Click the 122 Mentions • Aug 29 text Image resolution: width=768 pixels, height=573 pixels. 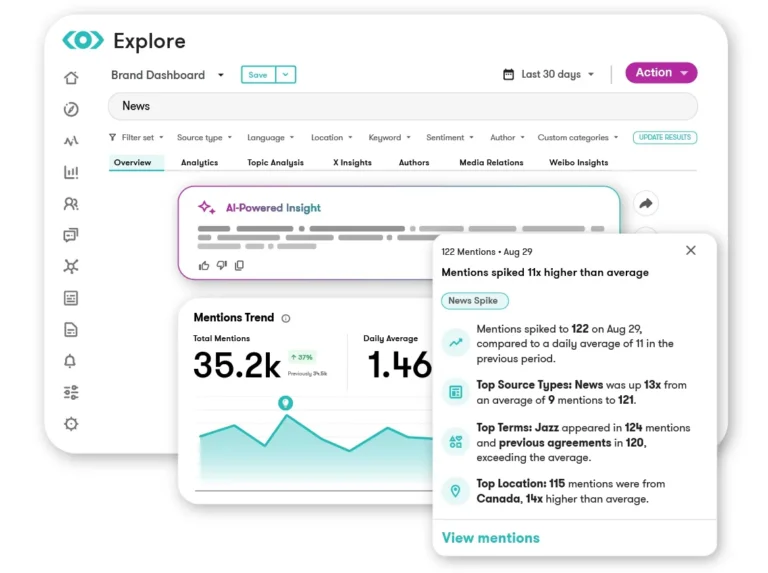[x=486, y=252]
